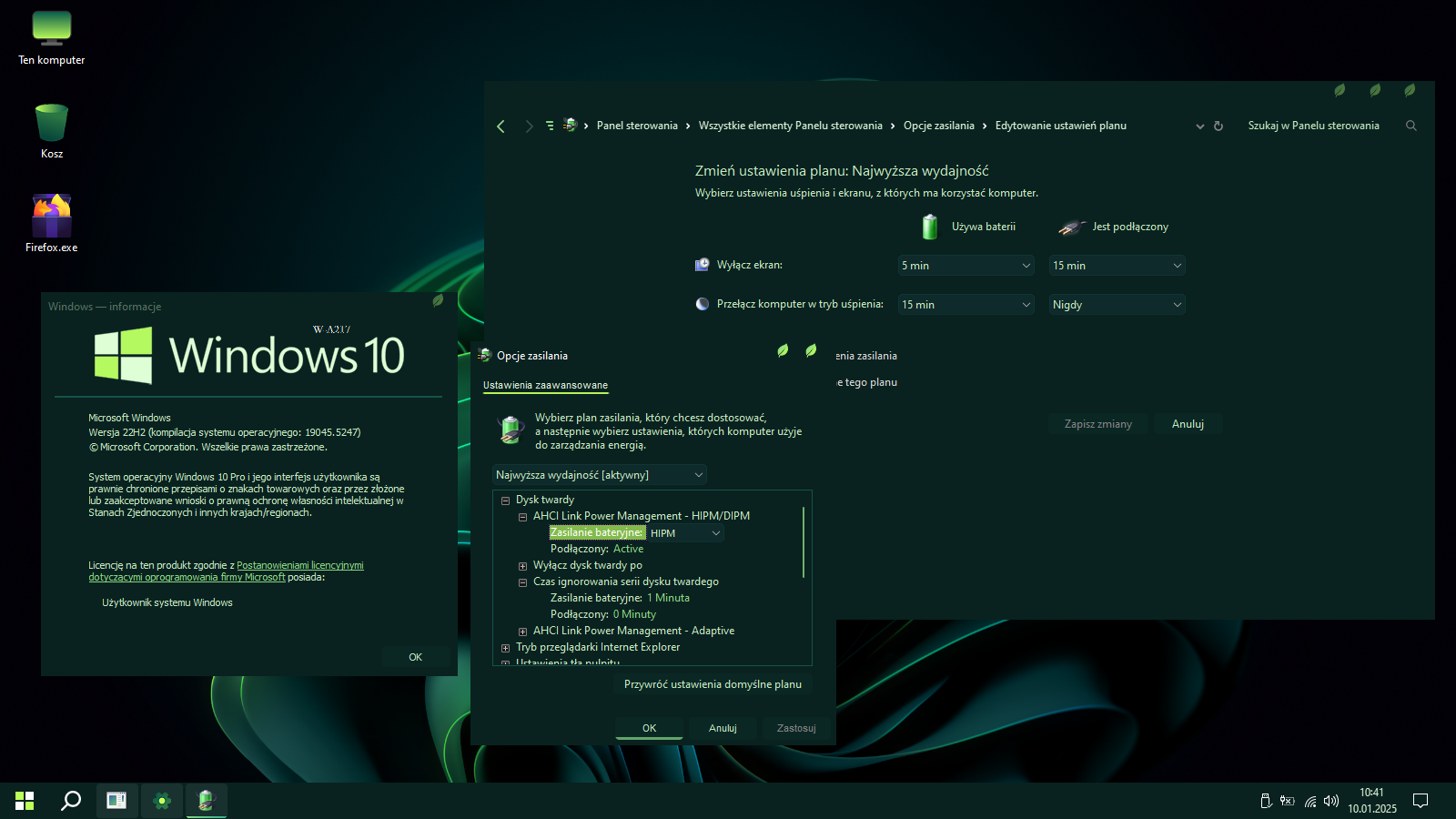The height and width of the screenshot is (819, 1456).
Task: Select the Ten komputer desktop icon
Action: click(x=52, y=38)
